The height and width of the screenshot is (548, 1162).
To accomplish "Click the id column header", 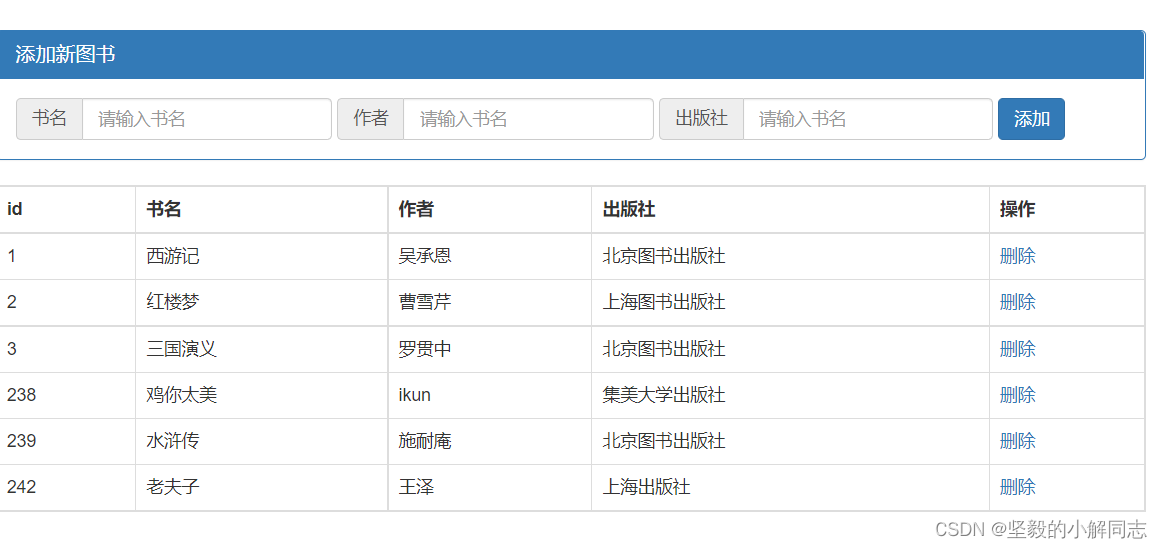I will tap(67, 209).
